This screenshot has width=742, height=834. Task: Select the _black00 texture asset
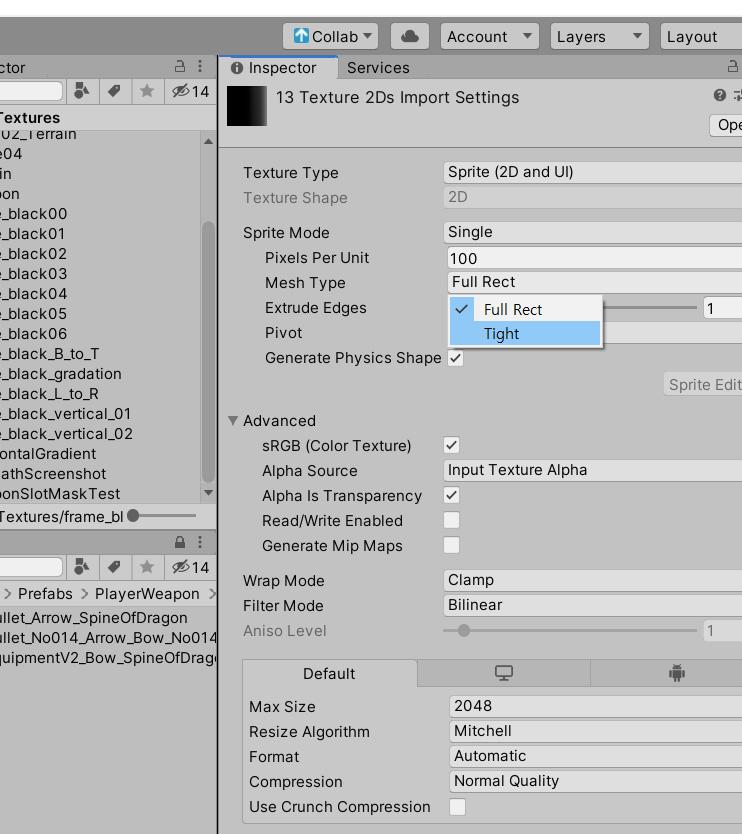coord(34,214)
